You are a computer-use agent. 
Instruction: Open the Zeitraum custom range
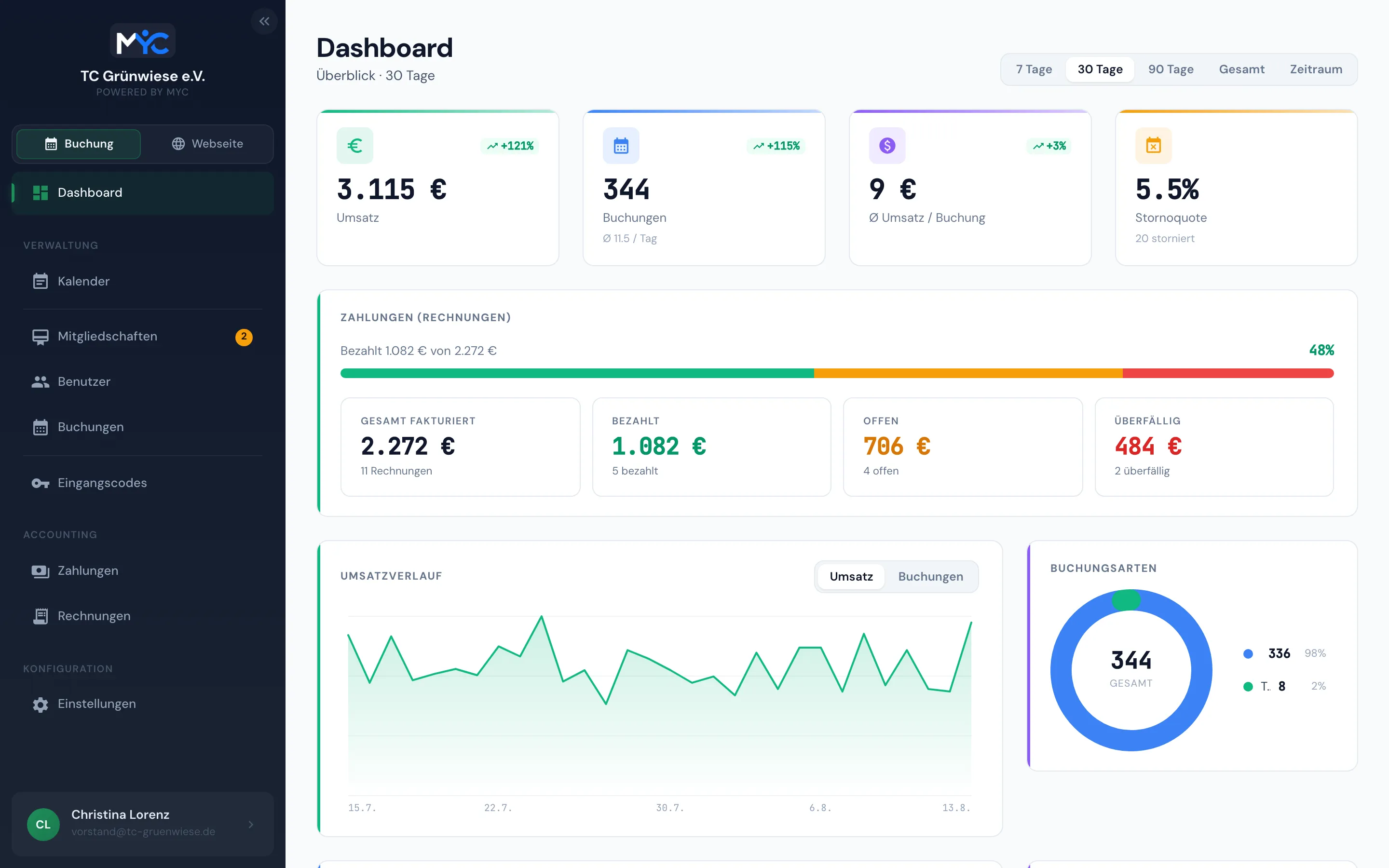1316,69
